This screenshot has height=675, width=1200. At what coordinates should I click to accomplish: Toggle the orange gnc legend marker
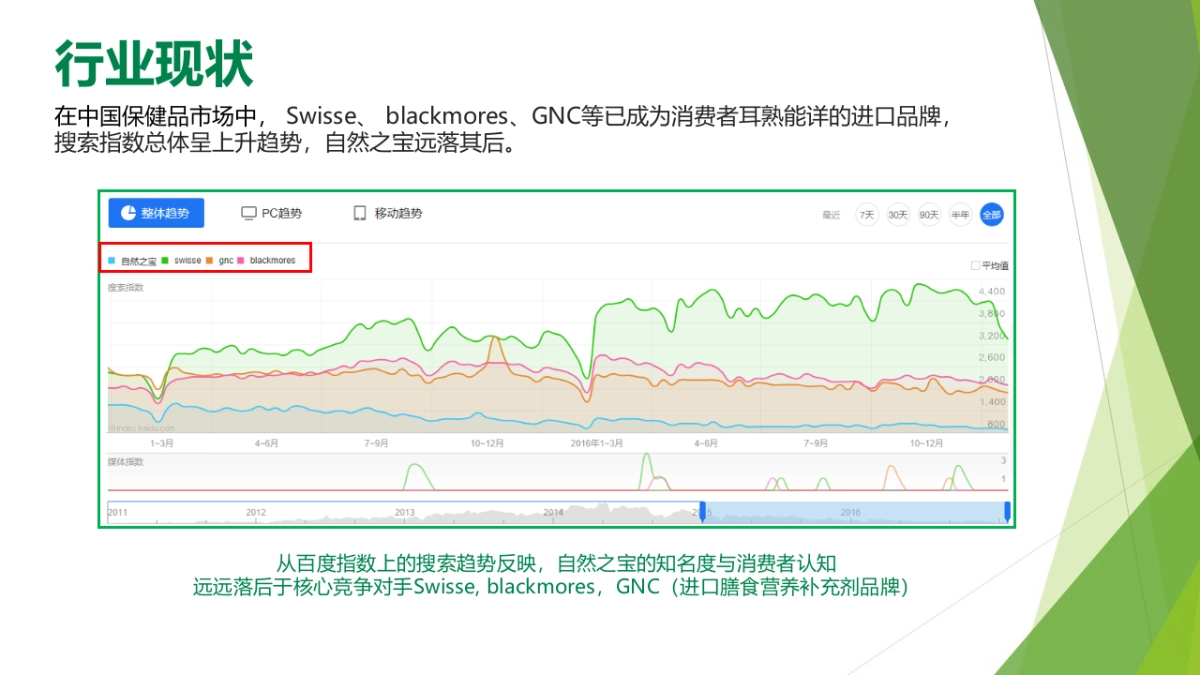tap(209, 261)
